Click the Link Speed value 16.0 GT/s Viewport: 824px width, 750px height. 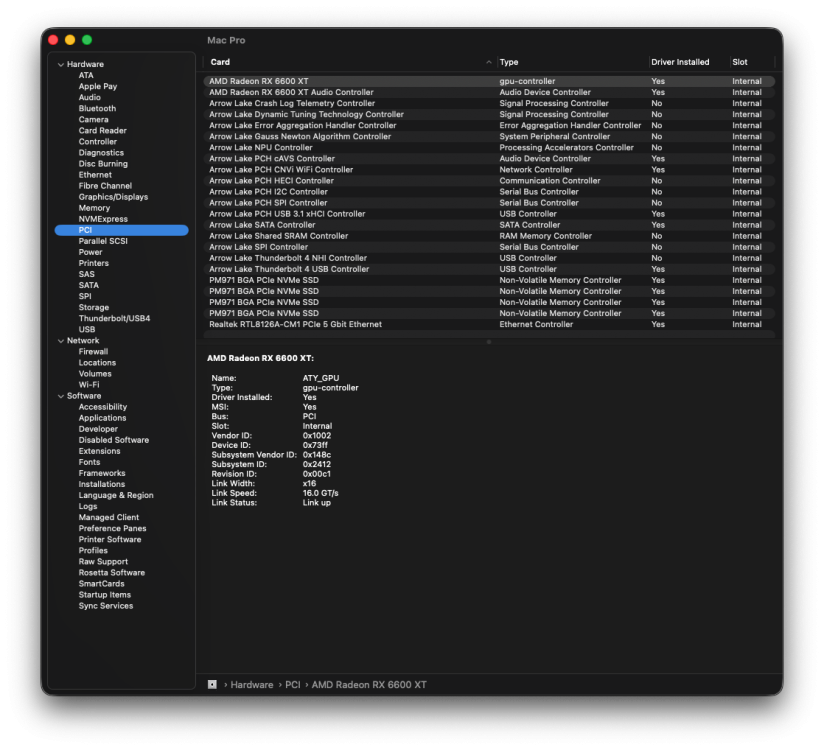pyautogui.click(x=320, y=493)
